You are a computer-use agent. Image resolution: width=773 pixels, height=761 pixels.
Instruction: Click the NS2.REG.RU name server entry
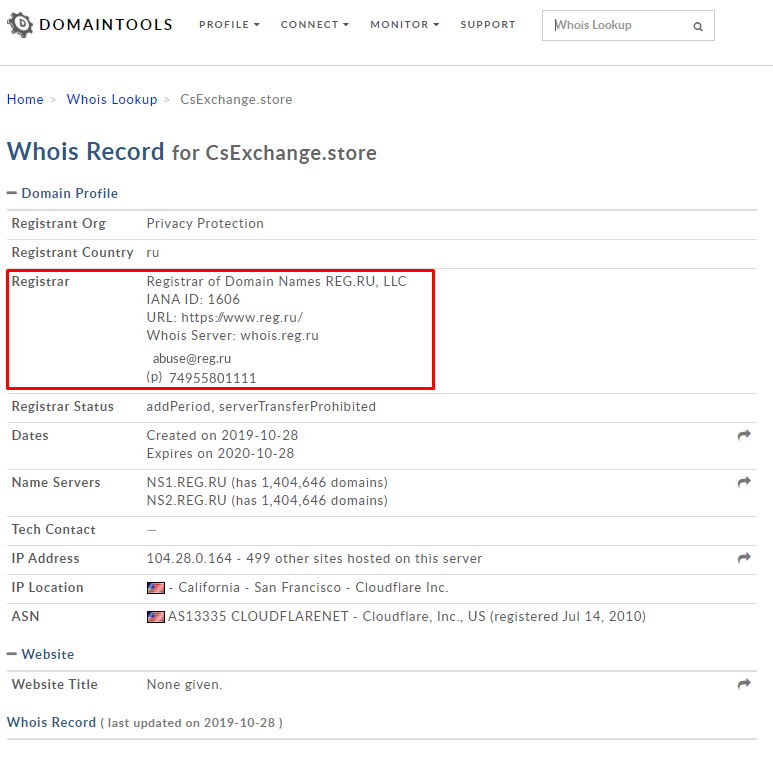[x=267, y=500]
